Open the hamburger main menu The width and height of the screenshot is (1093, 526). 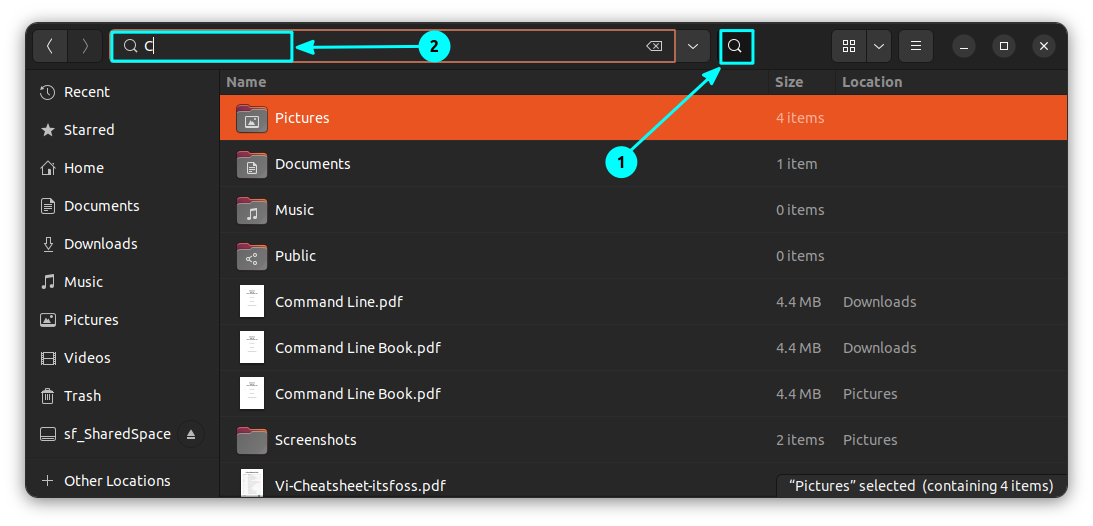[916, 46]
